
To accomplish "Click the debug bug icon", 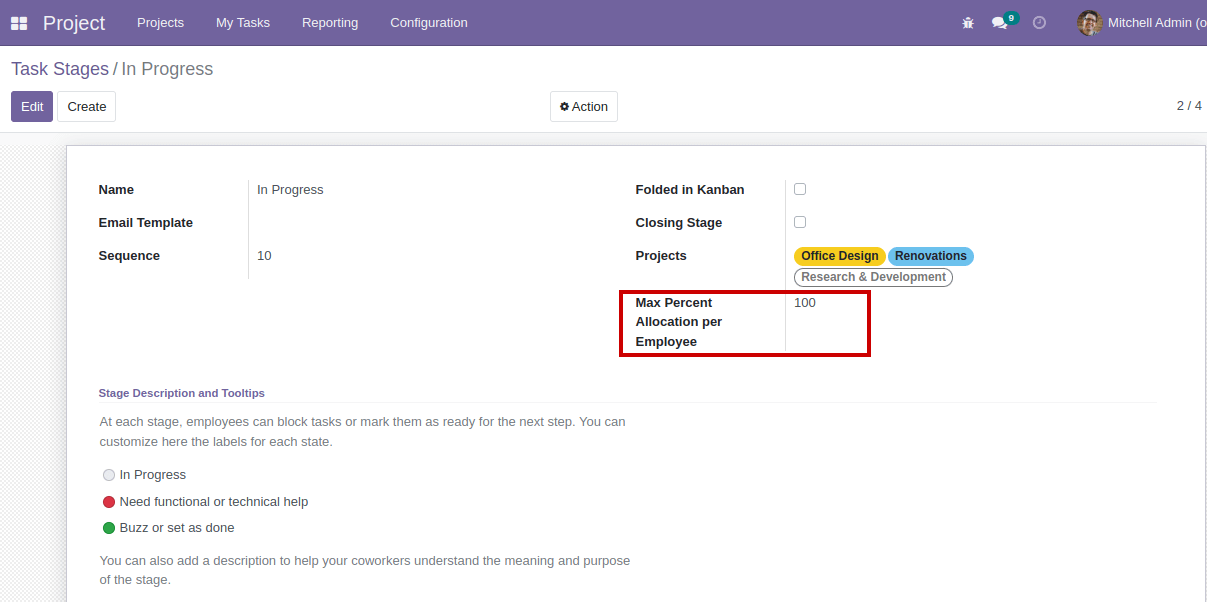I will coord(967,23).
